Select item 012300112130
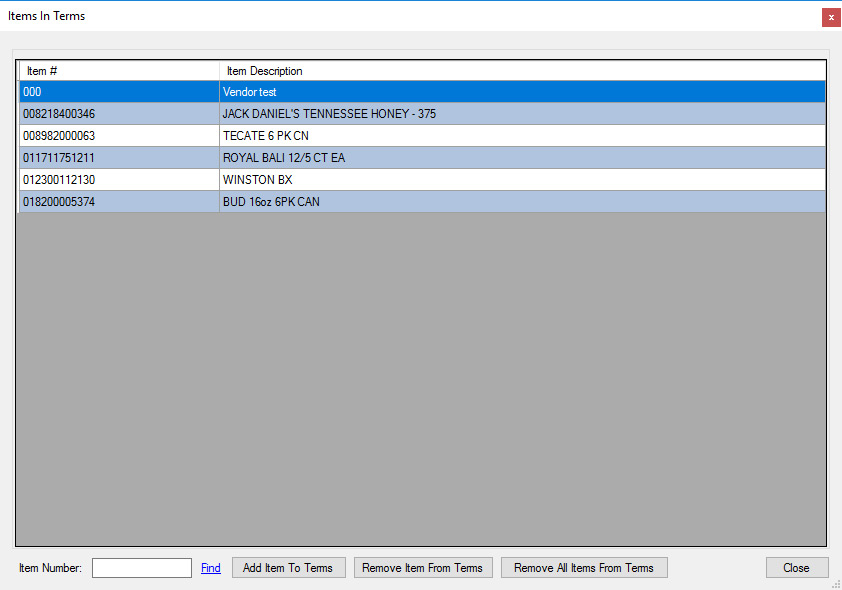 click(x=119, y=180)
